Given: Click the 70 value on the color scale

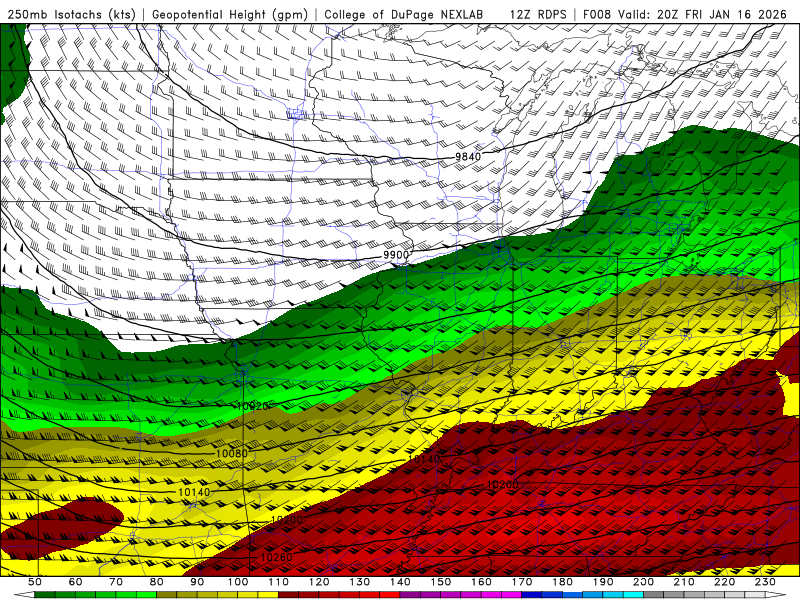Looking at the screenshot, I should click(x=116, y=582).
